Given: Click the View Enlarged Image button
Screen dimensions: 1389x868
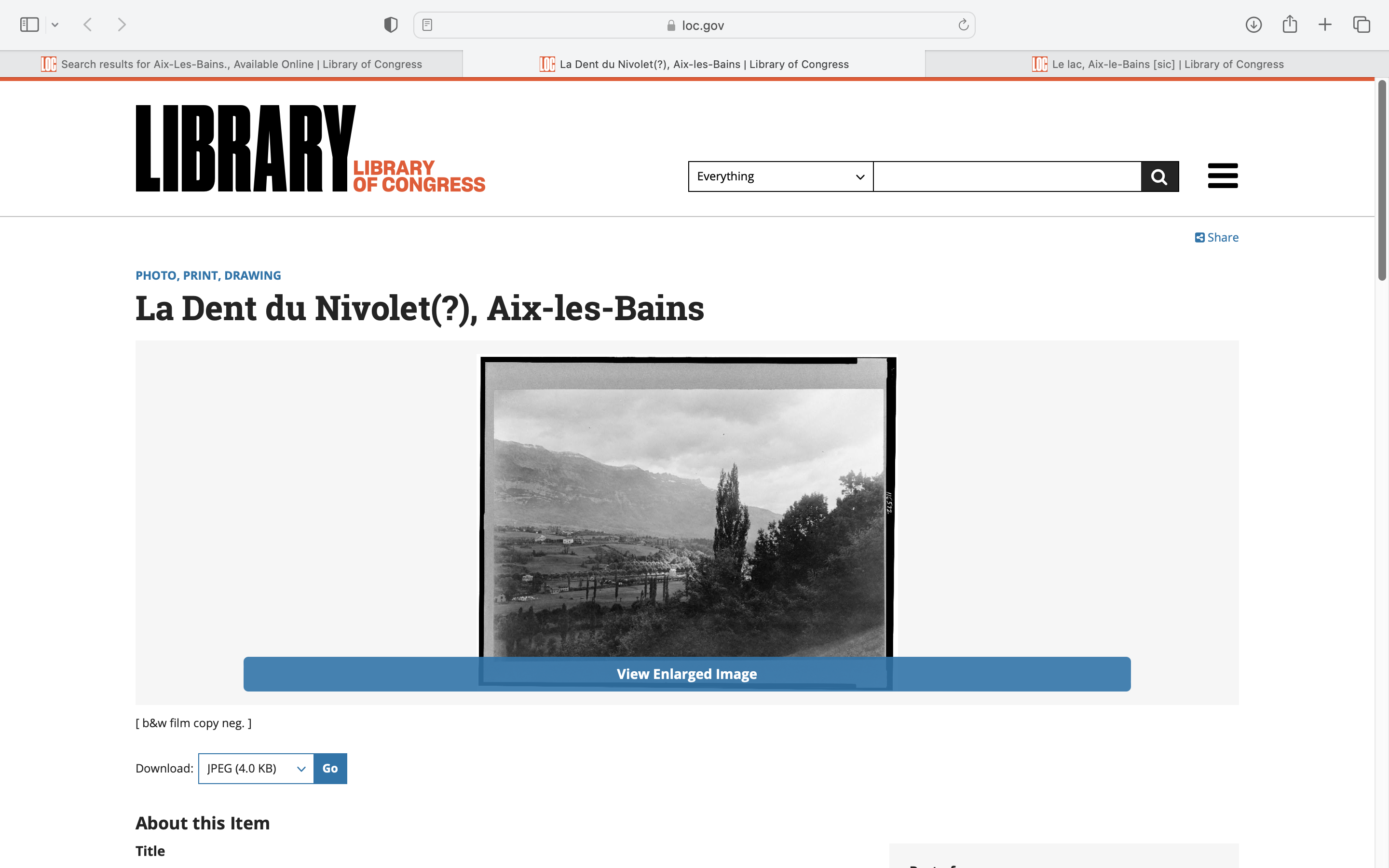Looking at the screenshot, I should (x=686, y=674).
